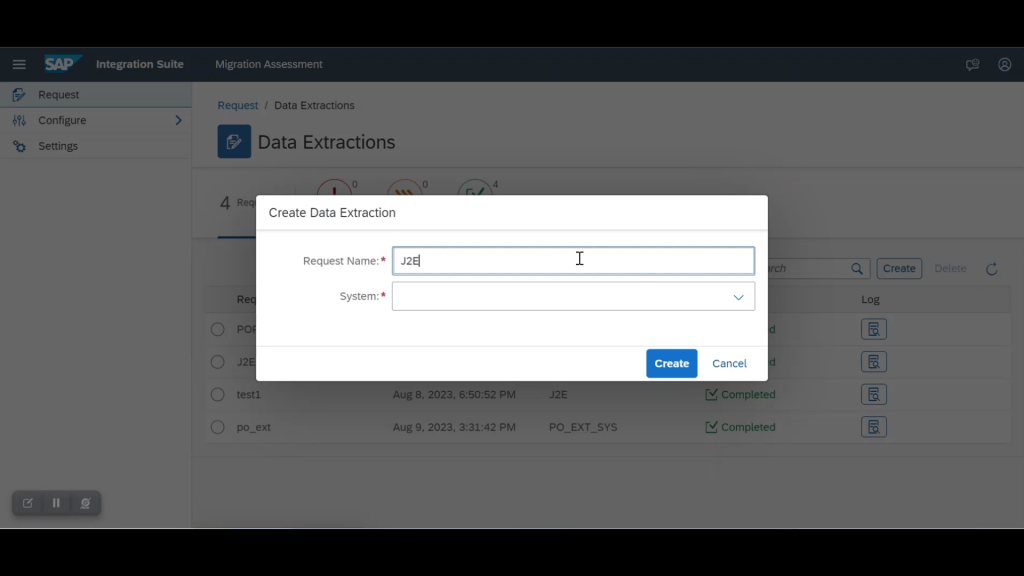This screenshot has height=576, width=1024.
Task: Click the date Aug 9, 2023, 3:31:42 PM
Action: pos(454,427)
